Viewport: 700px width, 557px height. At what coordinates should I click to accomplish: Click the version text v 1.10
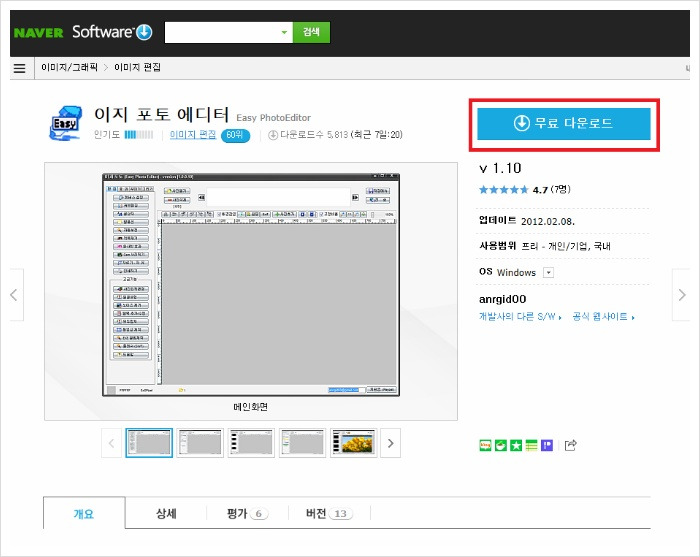click(500, 168)
